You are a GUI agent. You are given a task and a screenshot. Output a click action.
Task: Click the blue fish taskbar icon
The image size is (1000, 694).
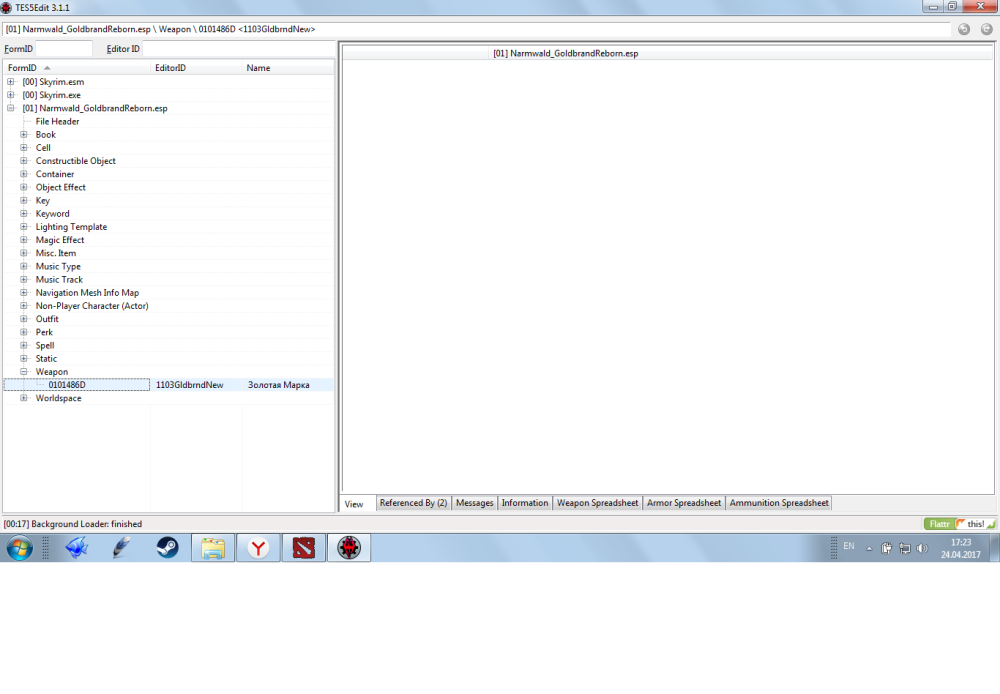pyautogui.click(x=77, y=548)
